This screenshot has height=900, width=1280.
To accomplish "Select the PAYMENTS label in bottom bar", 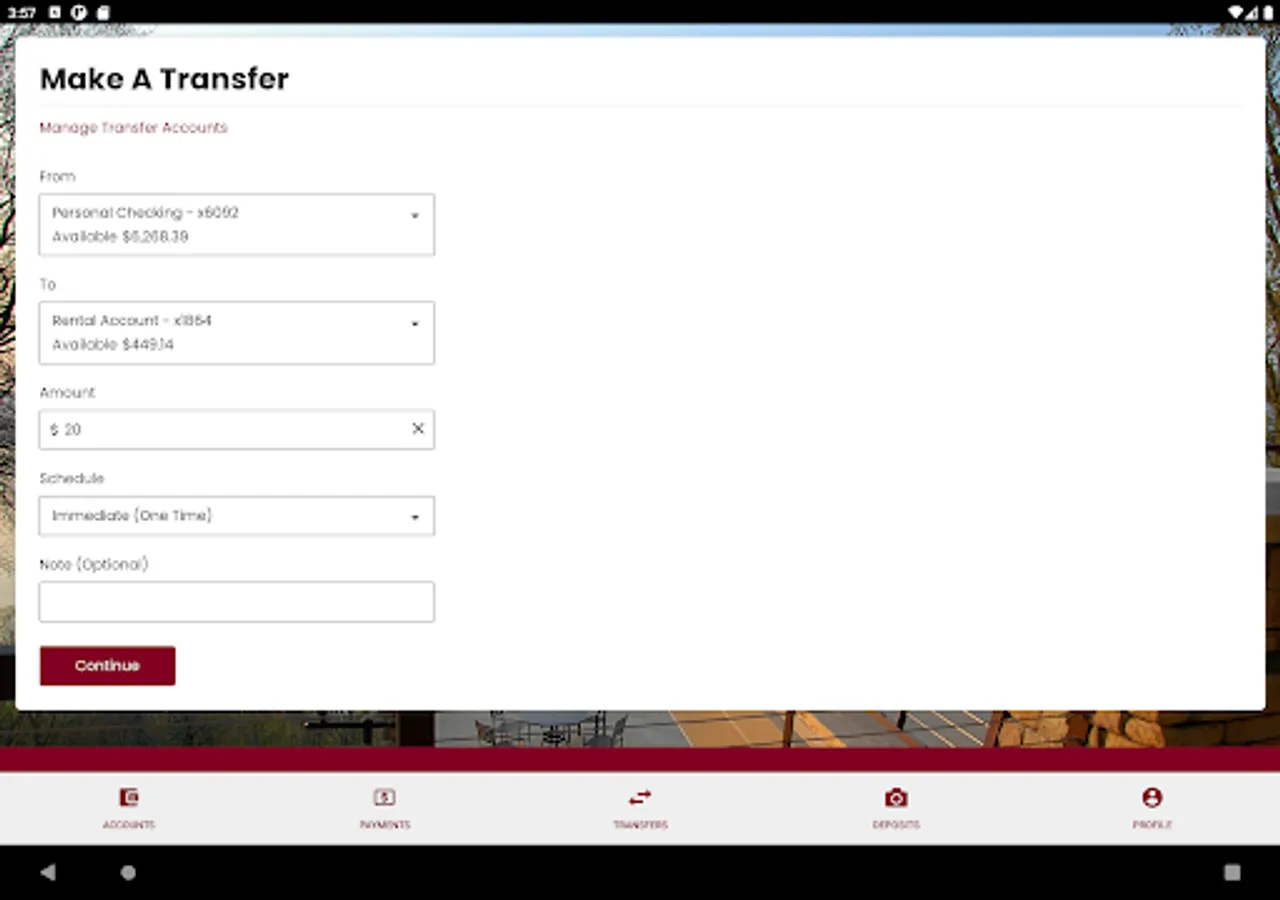I will pos(384,825).
